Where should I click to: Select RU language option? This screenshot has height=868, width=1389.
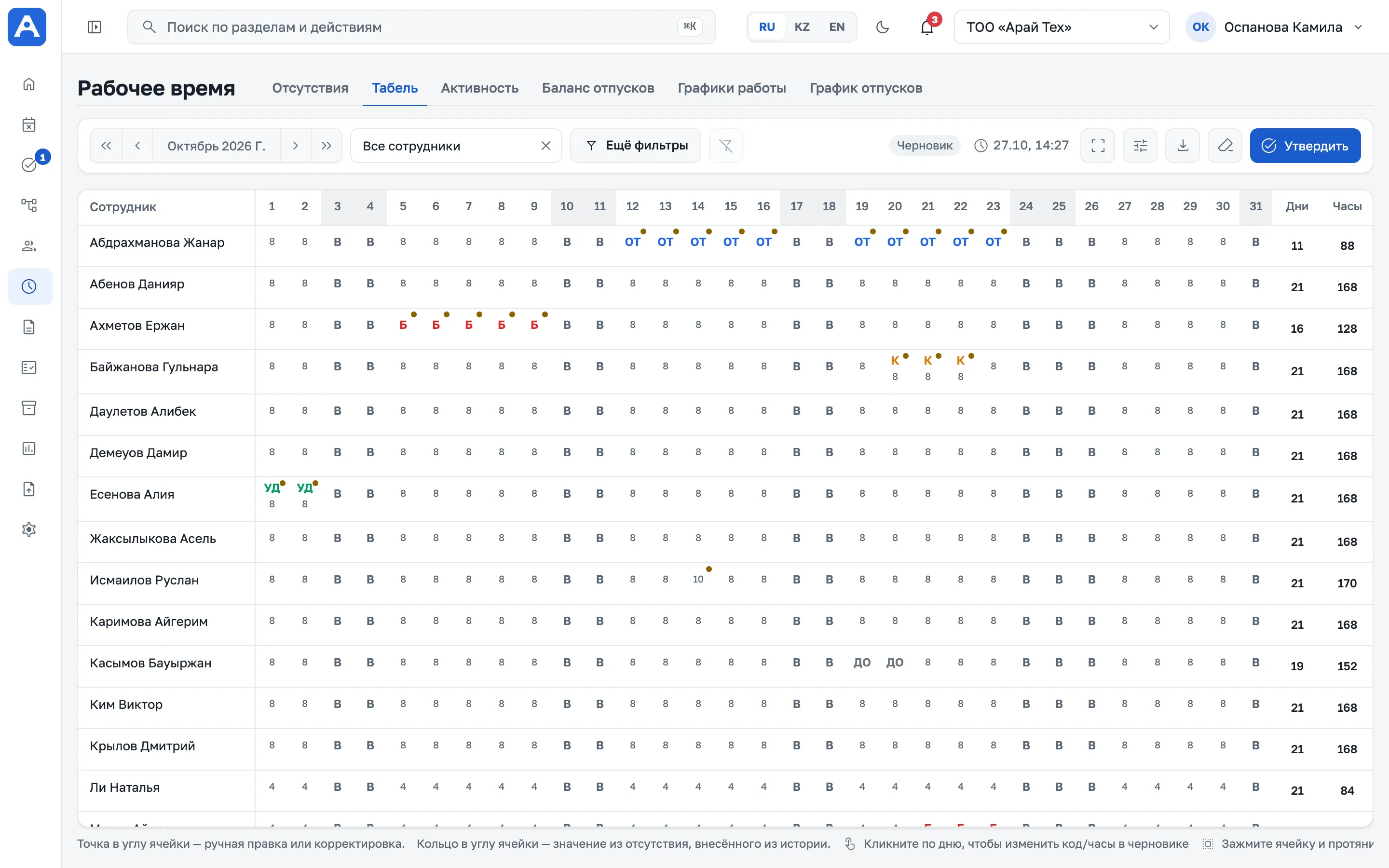pos(767,27)
